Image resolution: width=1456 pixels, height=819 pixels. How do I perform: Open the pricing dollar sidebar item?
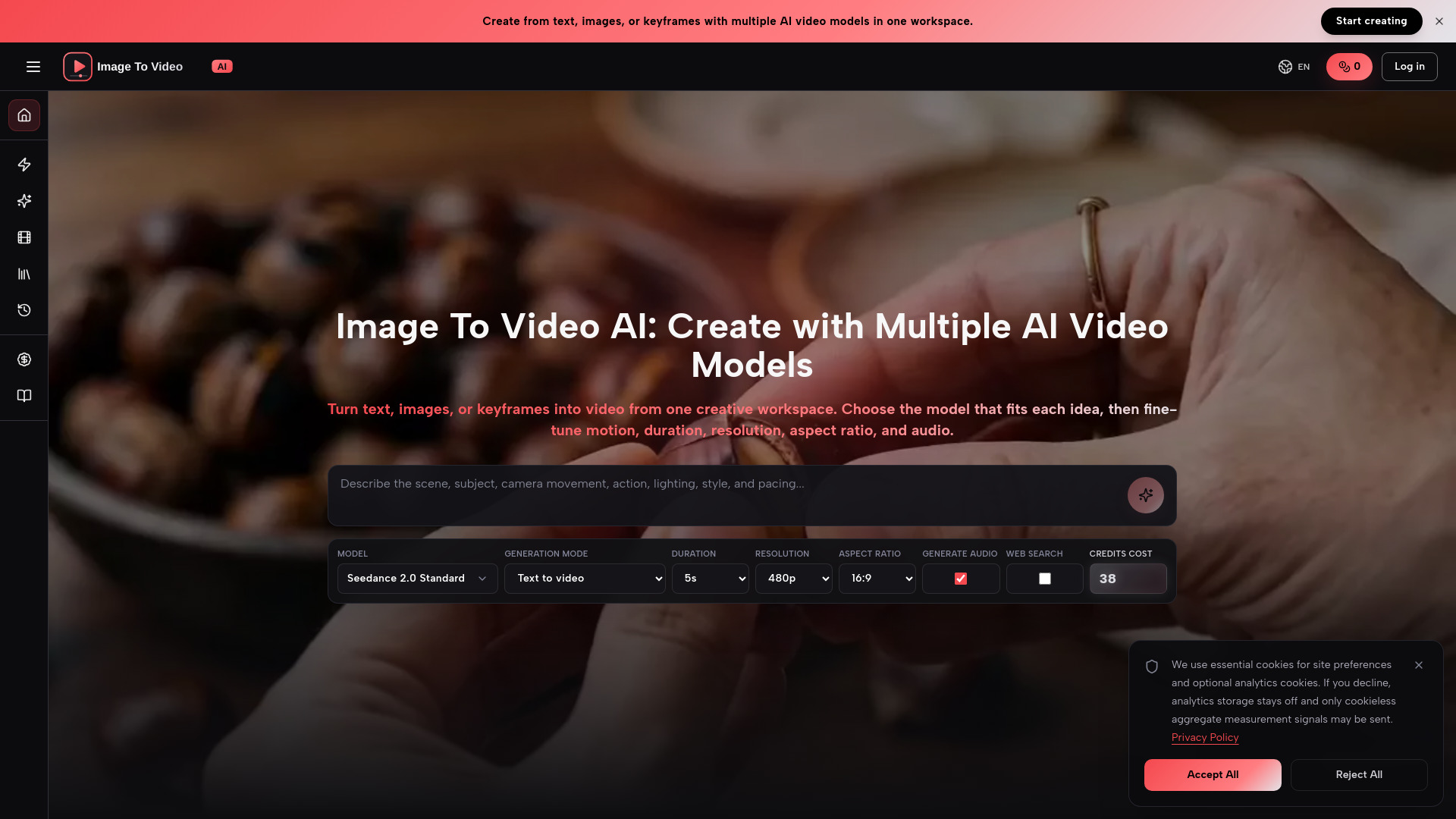tap(24, 359)
